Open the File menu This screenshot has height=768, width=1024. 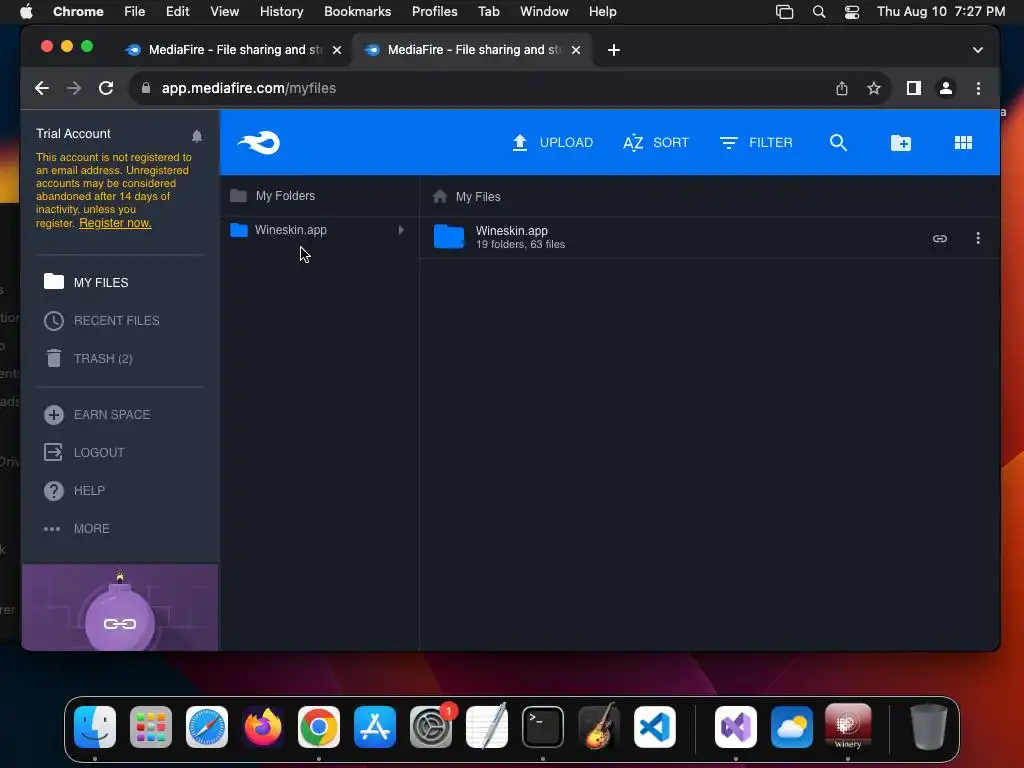click(x=135, y=11)
